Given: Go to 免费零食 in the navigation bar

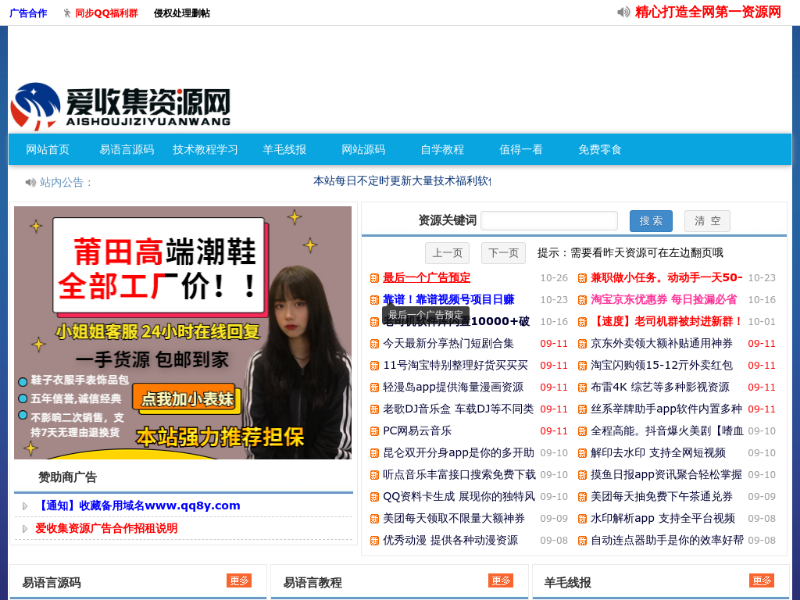Looking at the screenshot, I should [x=600, y=150].
